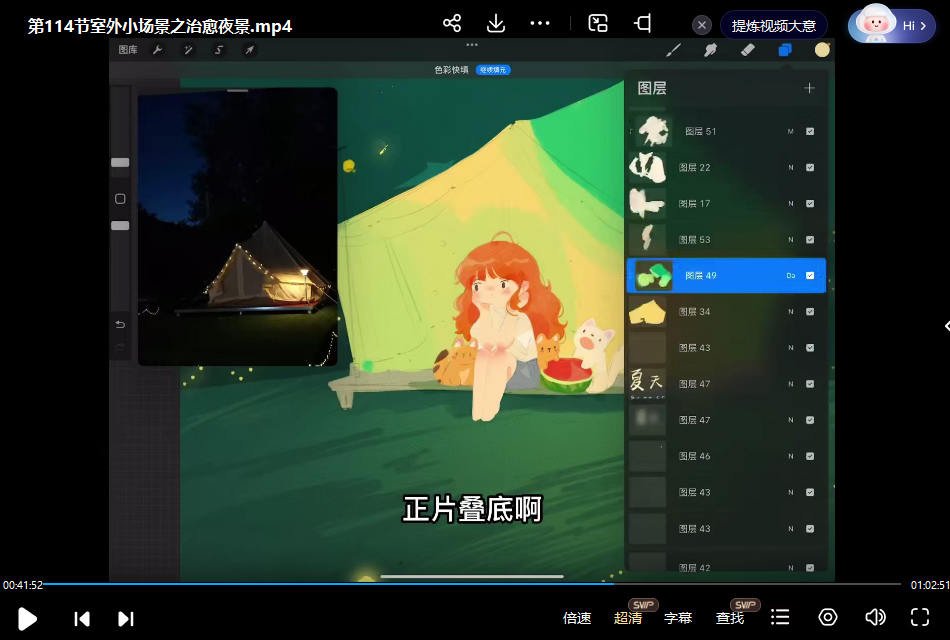Click the download icon at the top

click(495, 22)
